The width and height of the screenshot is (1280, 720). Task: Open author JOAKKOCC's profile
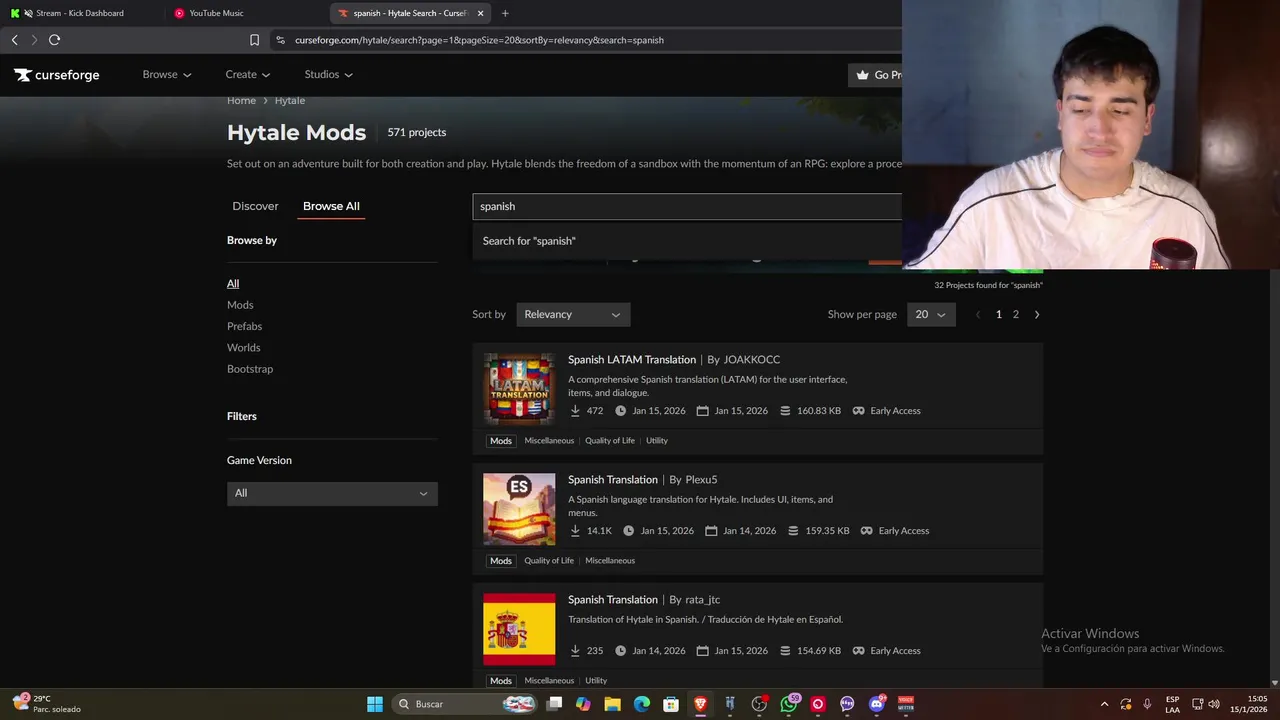752,360
